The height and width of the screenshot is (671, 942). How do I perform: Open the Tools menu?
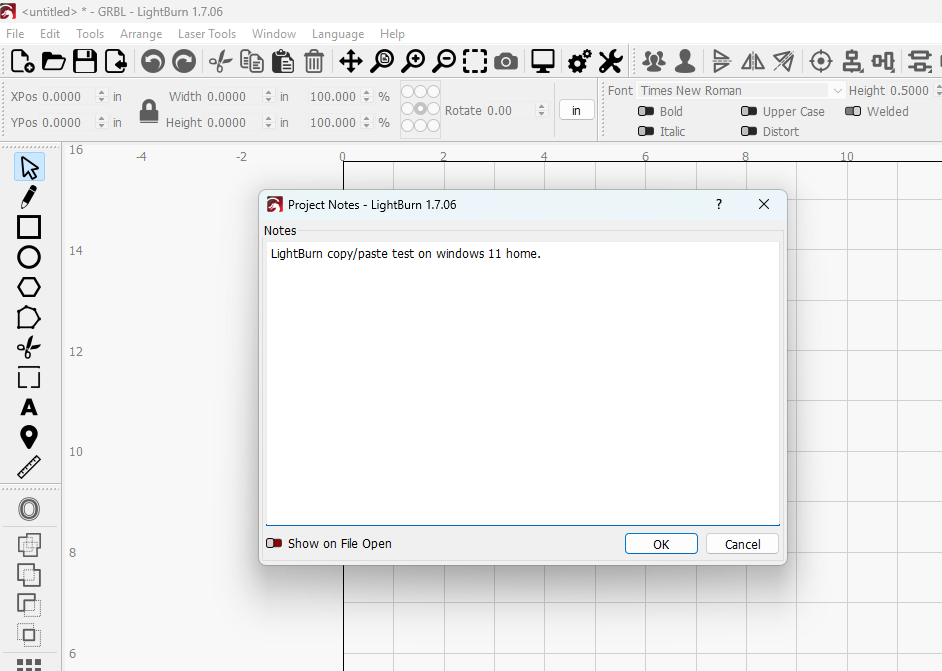[x=90, y=34]
